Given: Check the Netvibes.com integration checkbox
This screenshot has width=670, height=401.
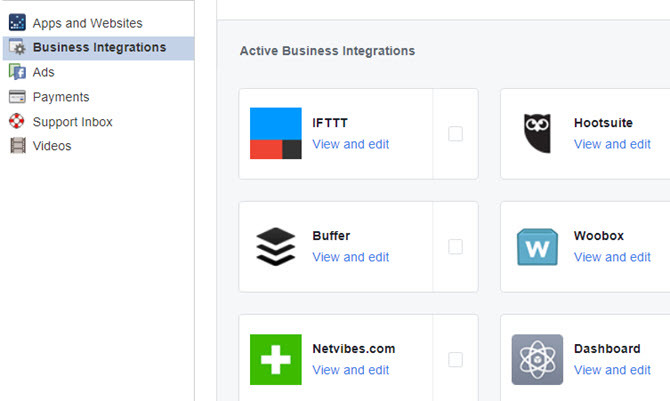Looking at the screenshot, I should click(x=455, y=360).
